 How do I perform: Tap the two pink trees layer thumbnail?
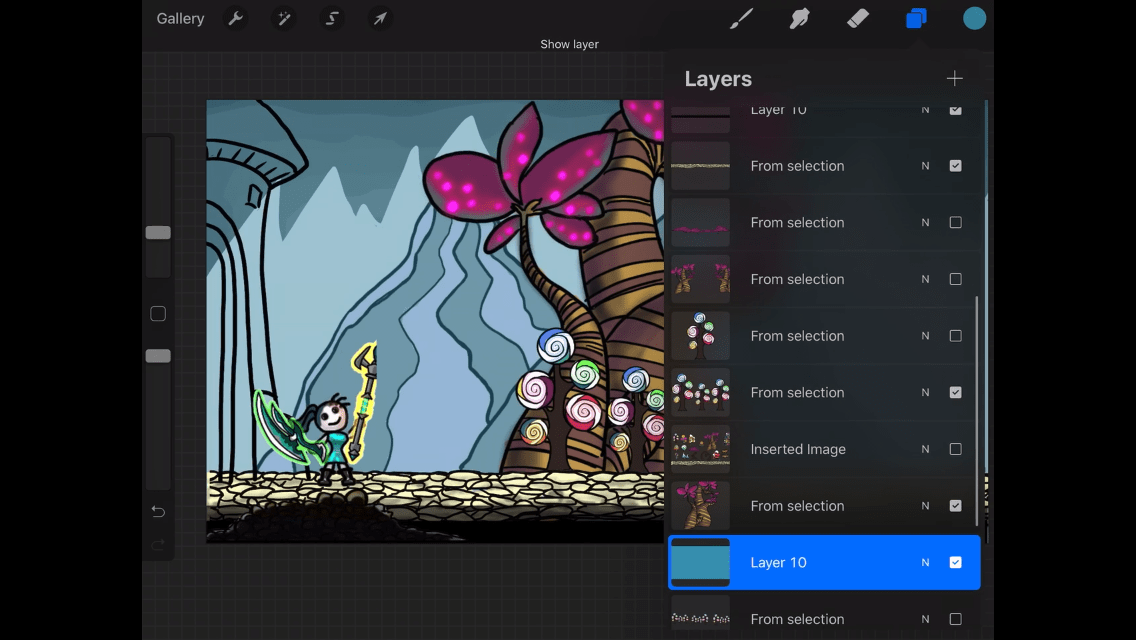[700, 279]
